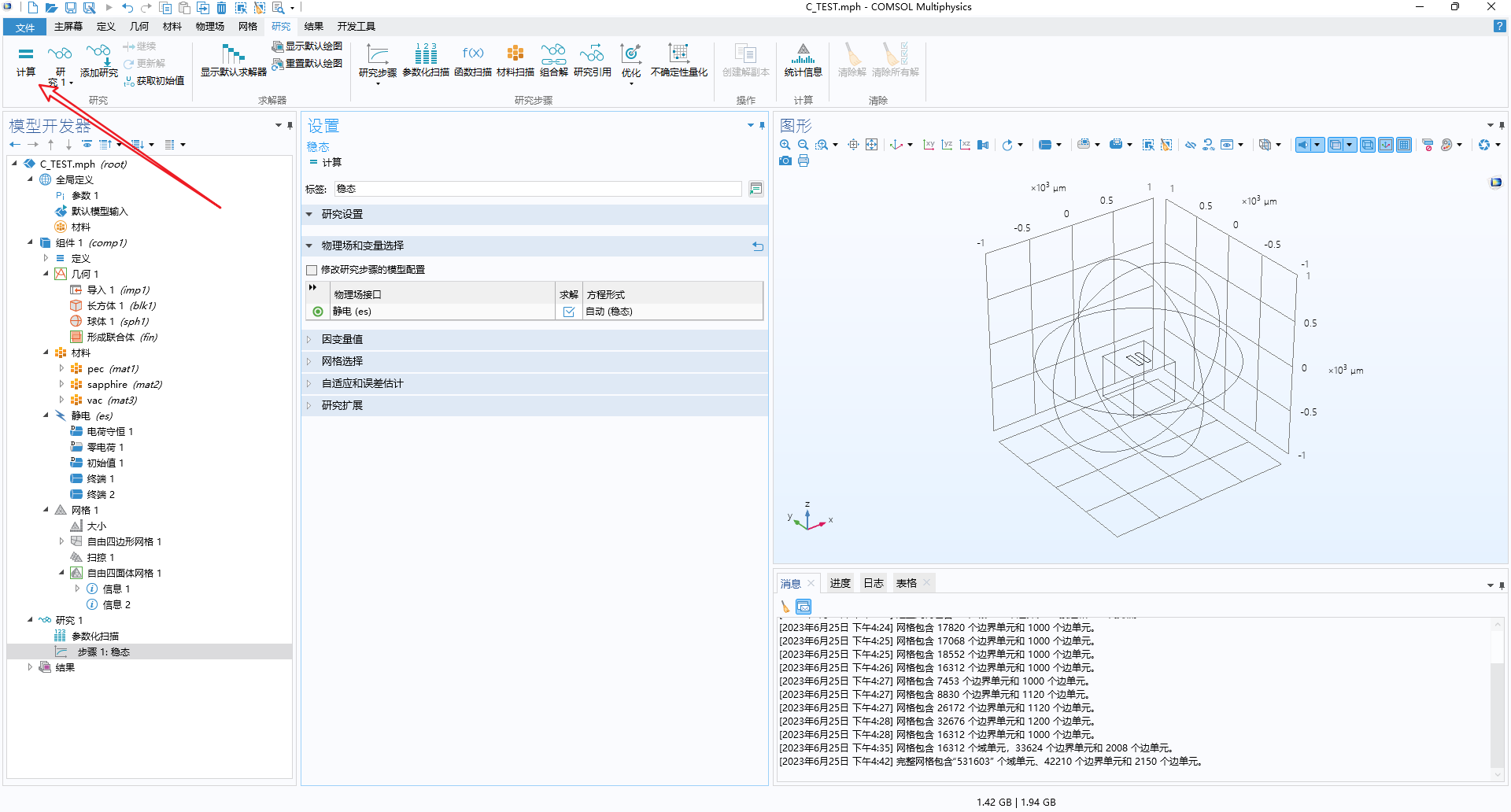This screenshot has height=812, width=1511.
Task: Click the 添加研究 add study icon
Action: (x=98, y=61)
